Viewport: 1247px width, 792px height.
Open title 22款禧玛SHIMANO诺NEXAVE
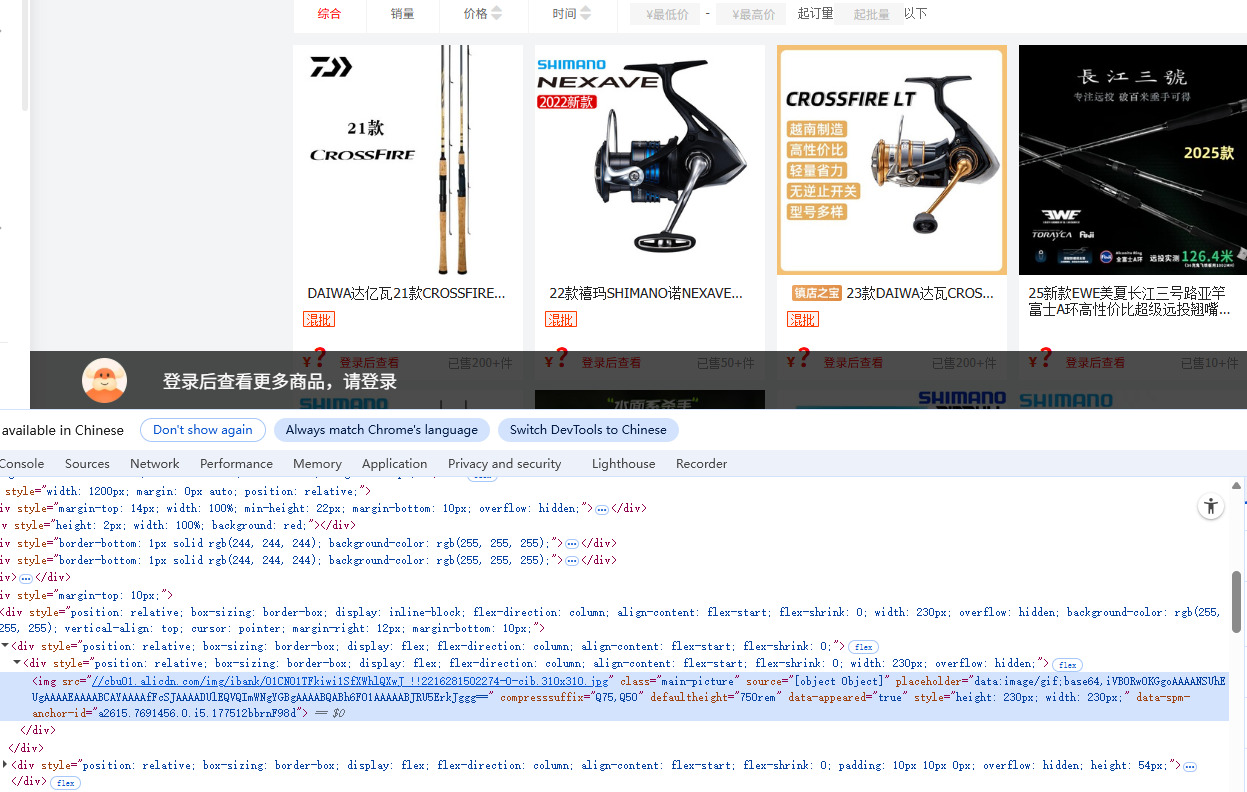coord(646,293)
